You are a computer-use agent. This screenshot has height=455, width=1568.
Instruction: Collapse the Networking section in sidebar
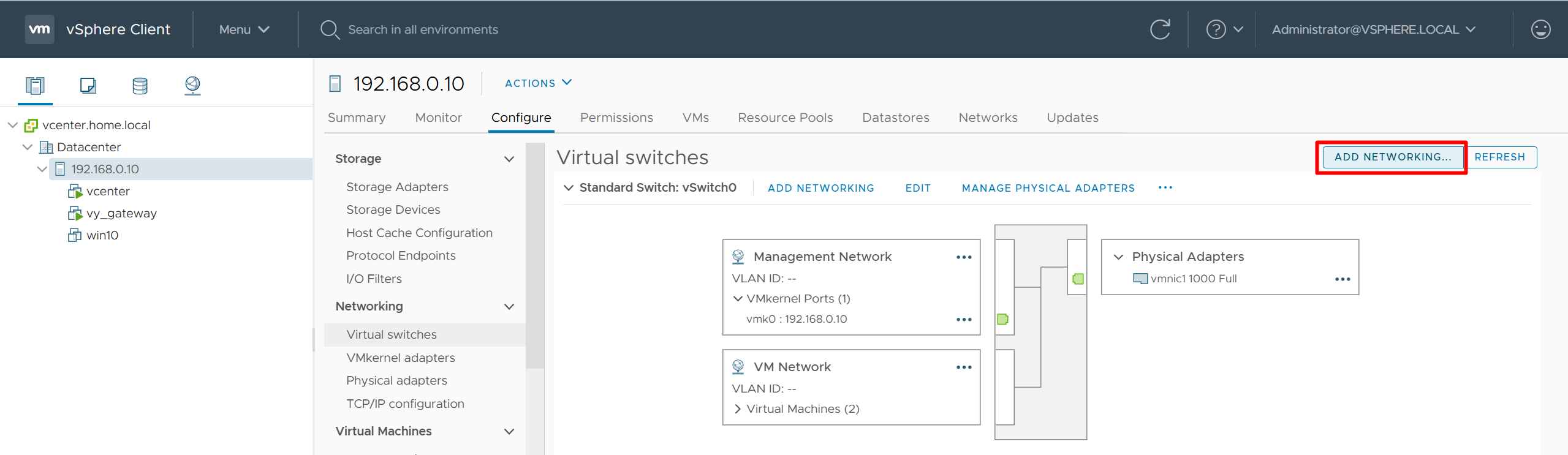click(x=509, y=307)
